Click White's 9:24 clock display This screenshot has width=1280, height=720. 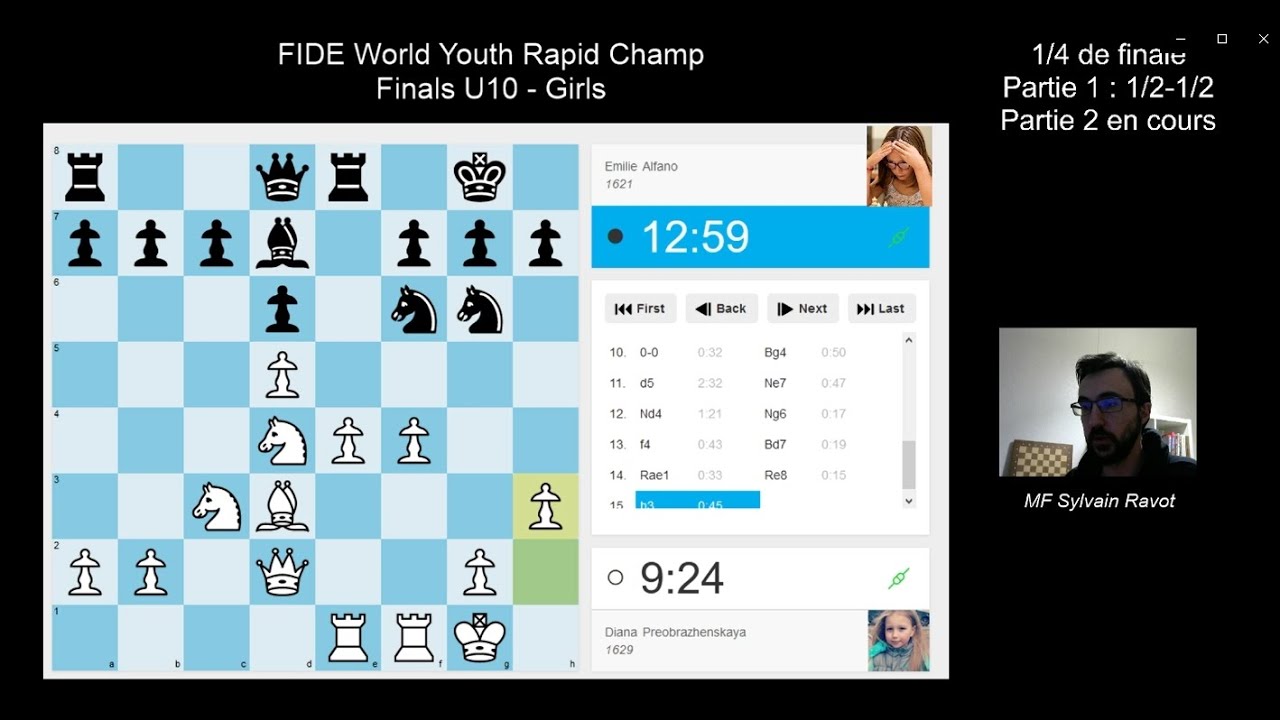pos(682,578)
